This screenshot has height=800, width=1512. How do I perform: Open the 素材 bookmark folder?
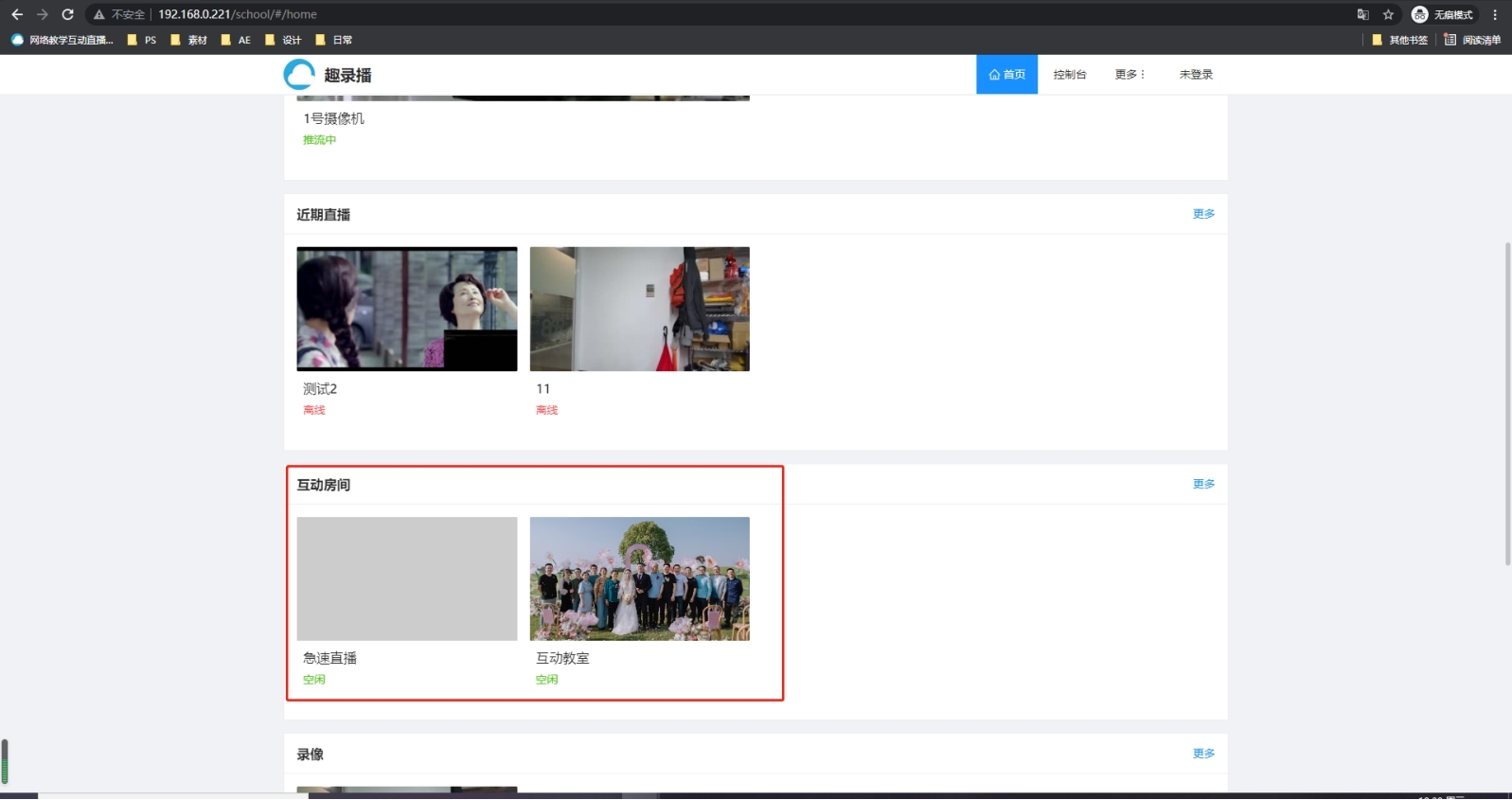188,40
